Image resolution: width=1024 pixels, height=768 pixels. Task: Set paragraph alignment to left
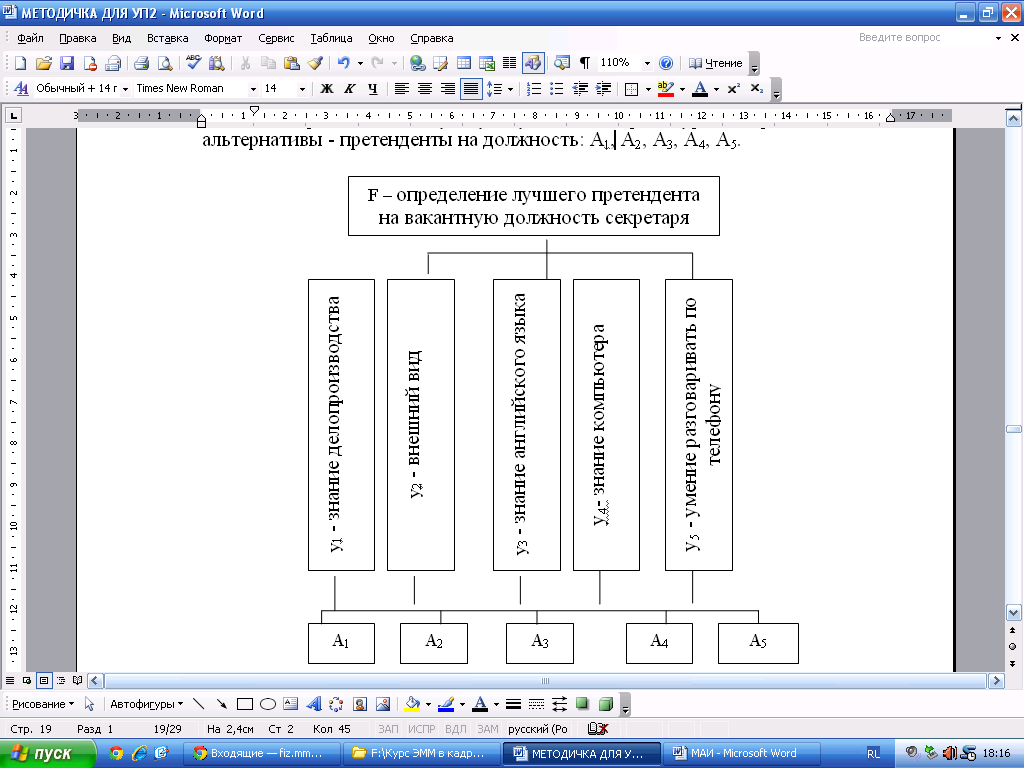(x=402, y=88)
